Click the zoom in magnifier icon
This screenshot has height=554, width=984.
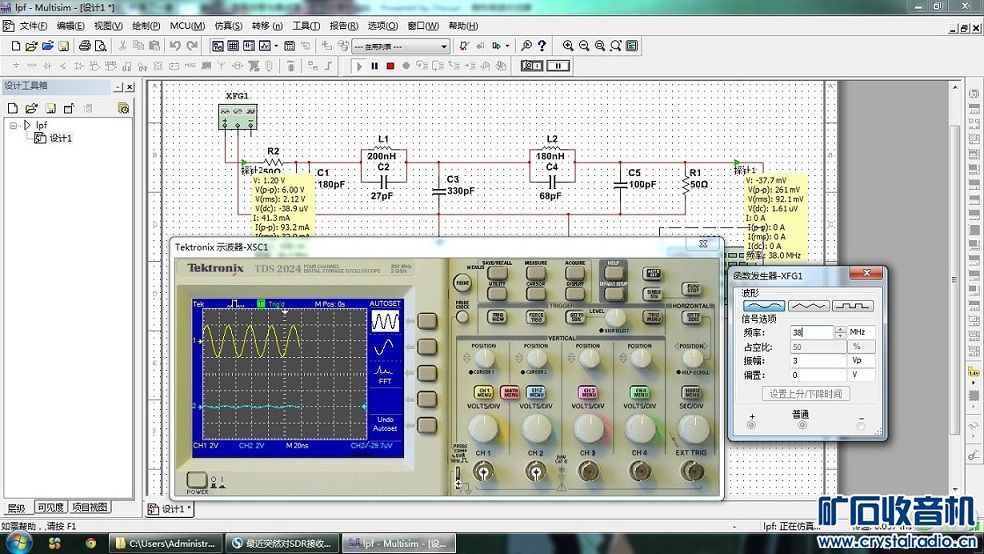(568, 46)
